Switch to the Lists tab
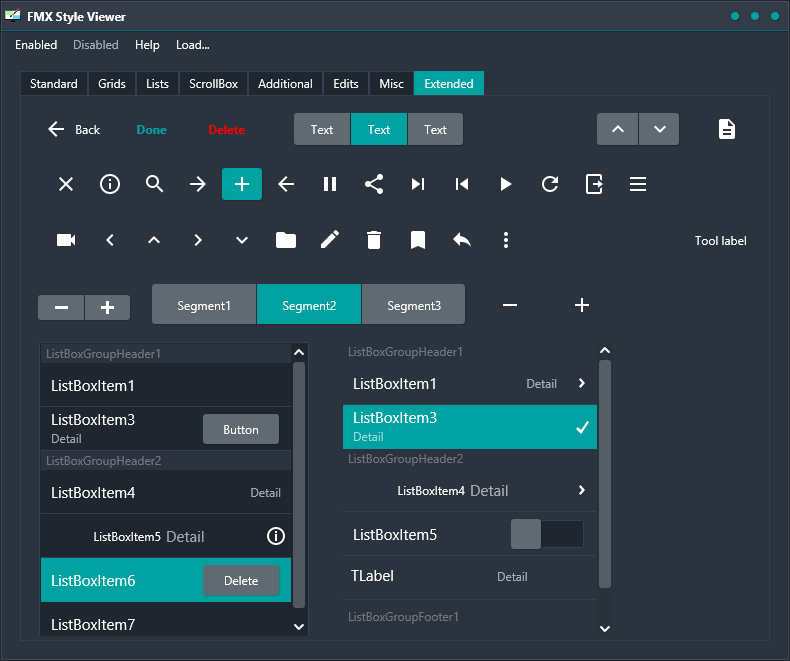This screenshot has width=790, height=661. click(x=157, y=84)
